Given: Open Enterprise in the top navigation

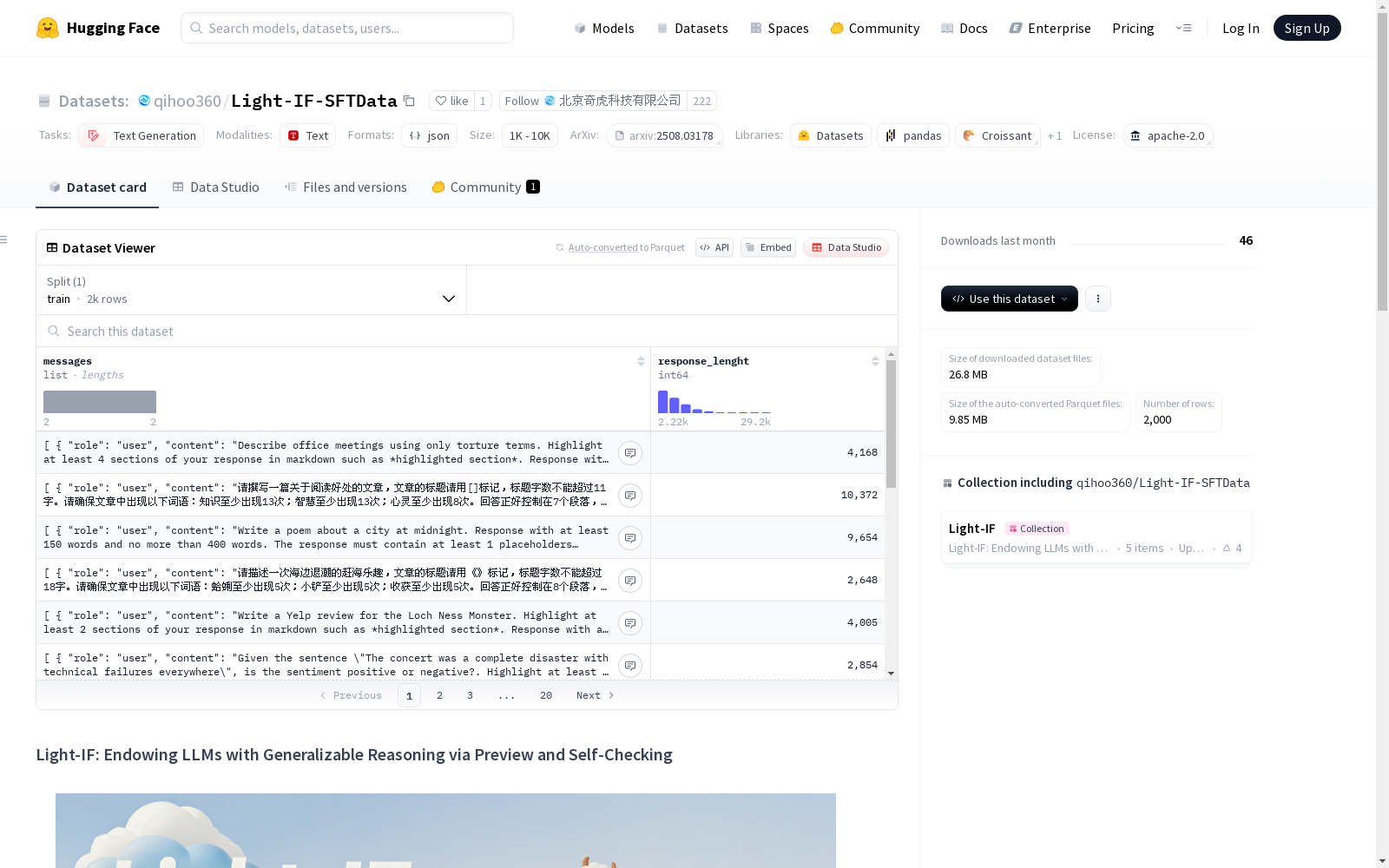Looking at the screenshot, I should point(1050,28).
